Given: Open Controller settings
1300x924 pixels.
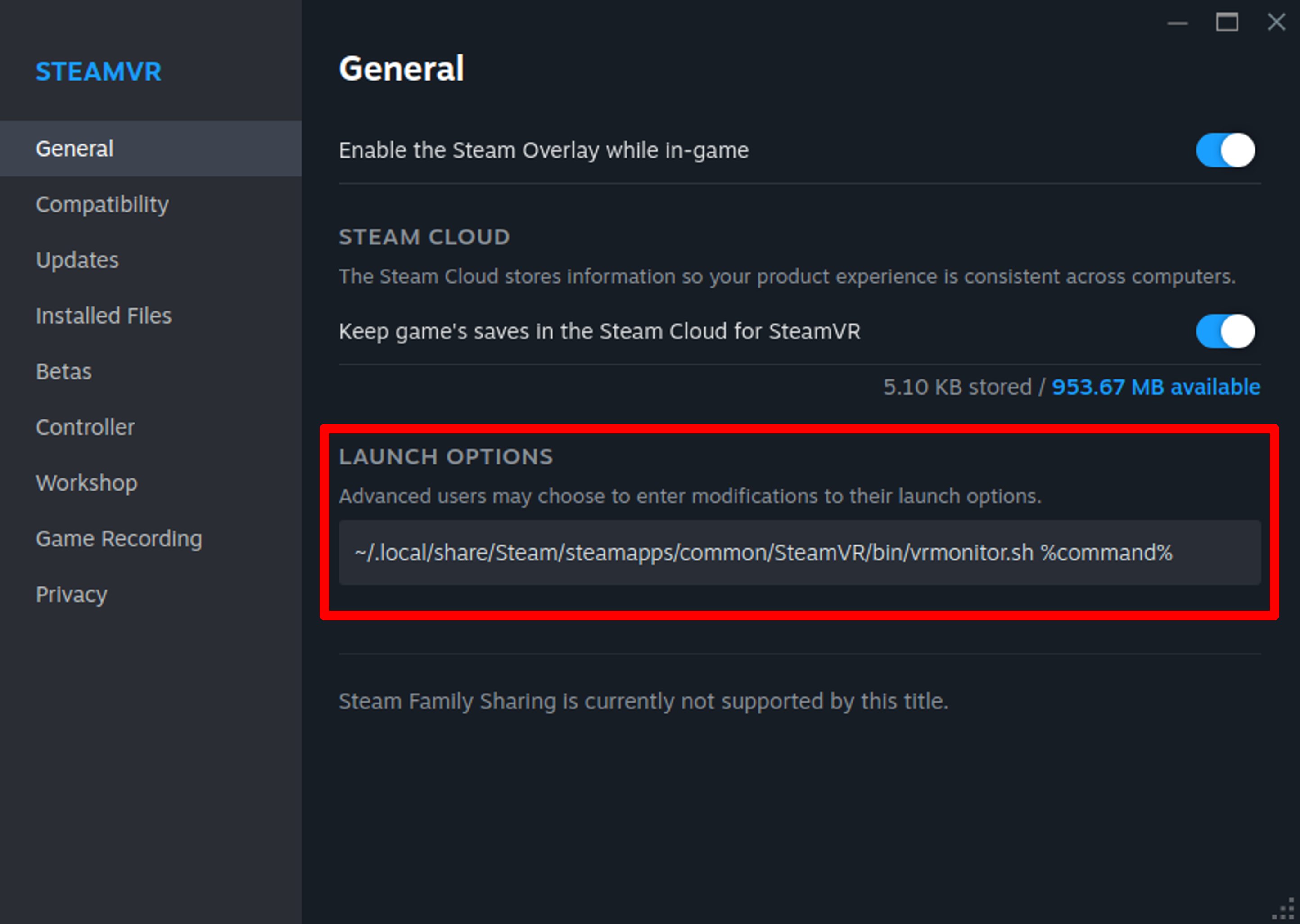Looking at the screenshot, I should [85, 427].
